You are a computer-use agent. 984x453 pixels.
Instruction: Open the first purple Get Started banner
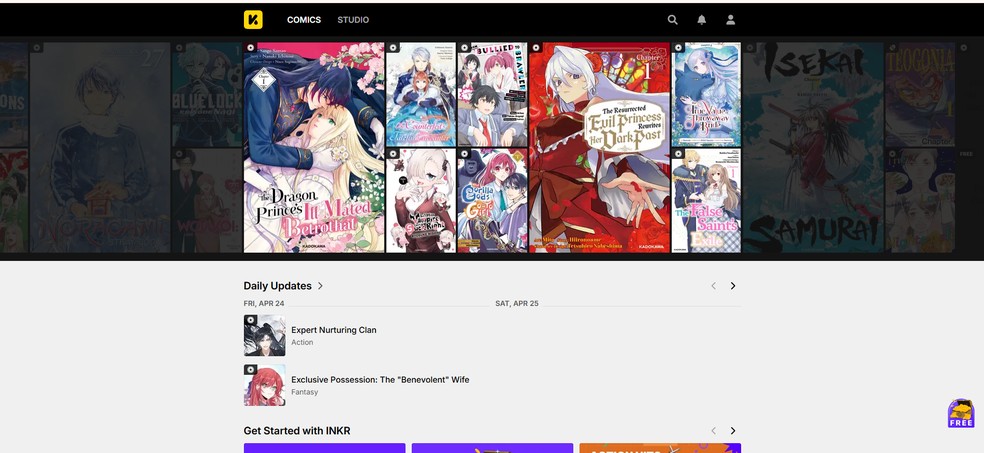click(x=324, y=448)
